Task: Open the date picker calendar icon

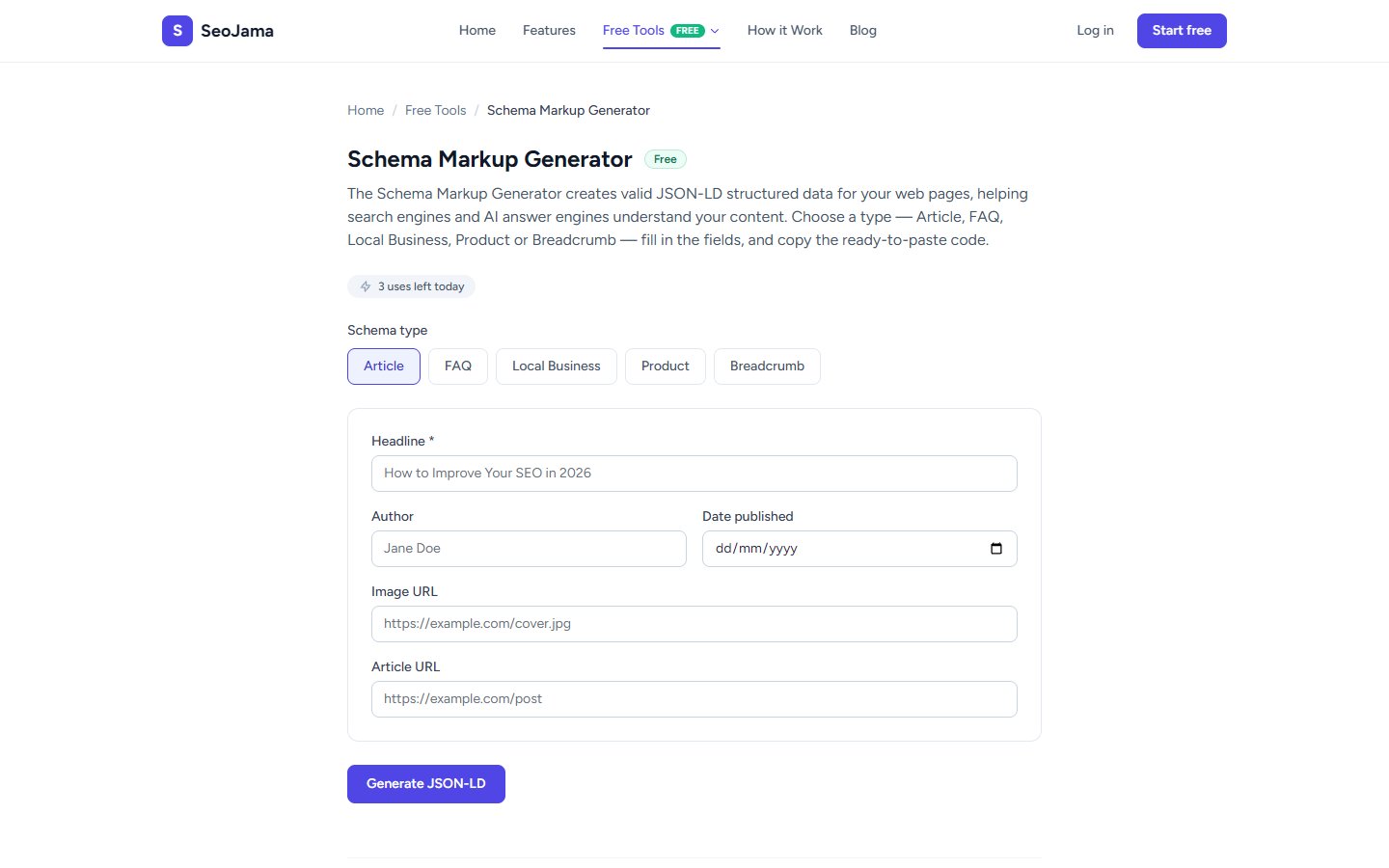Action: [x=996, y=549]
